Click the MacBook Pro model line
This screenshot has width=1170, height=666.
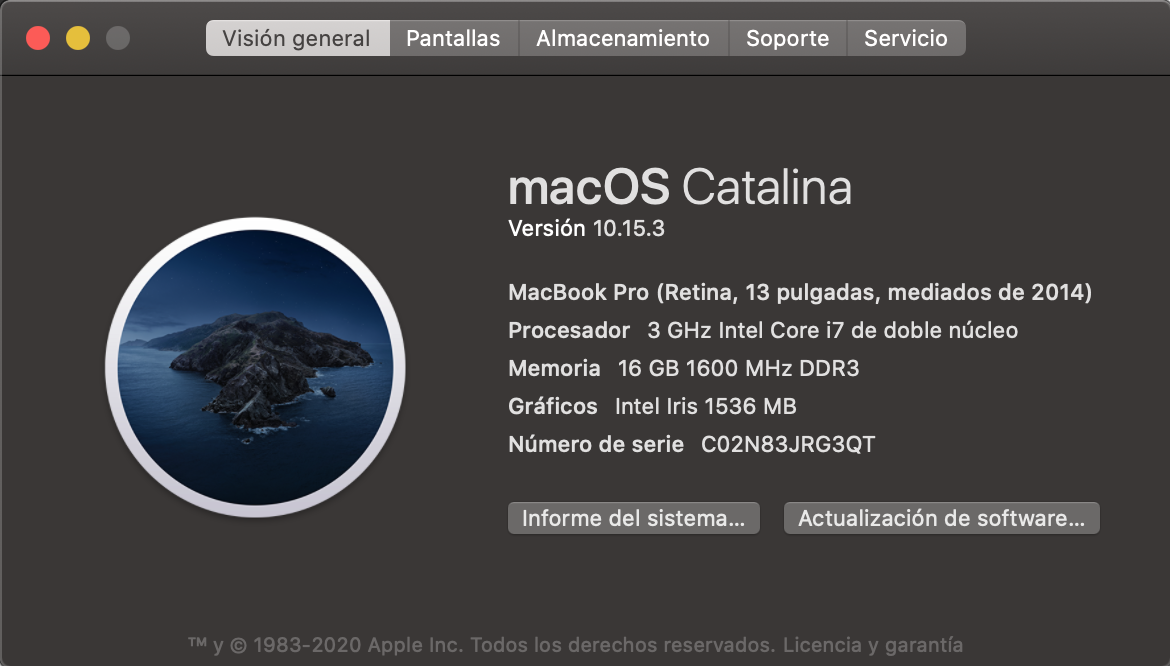click(800, 292)
